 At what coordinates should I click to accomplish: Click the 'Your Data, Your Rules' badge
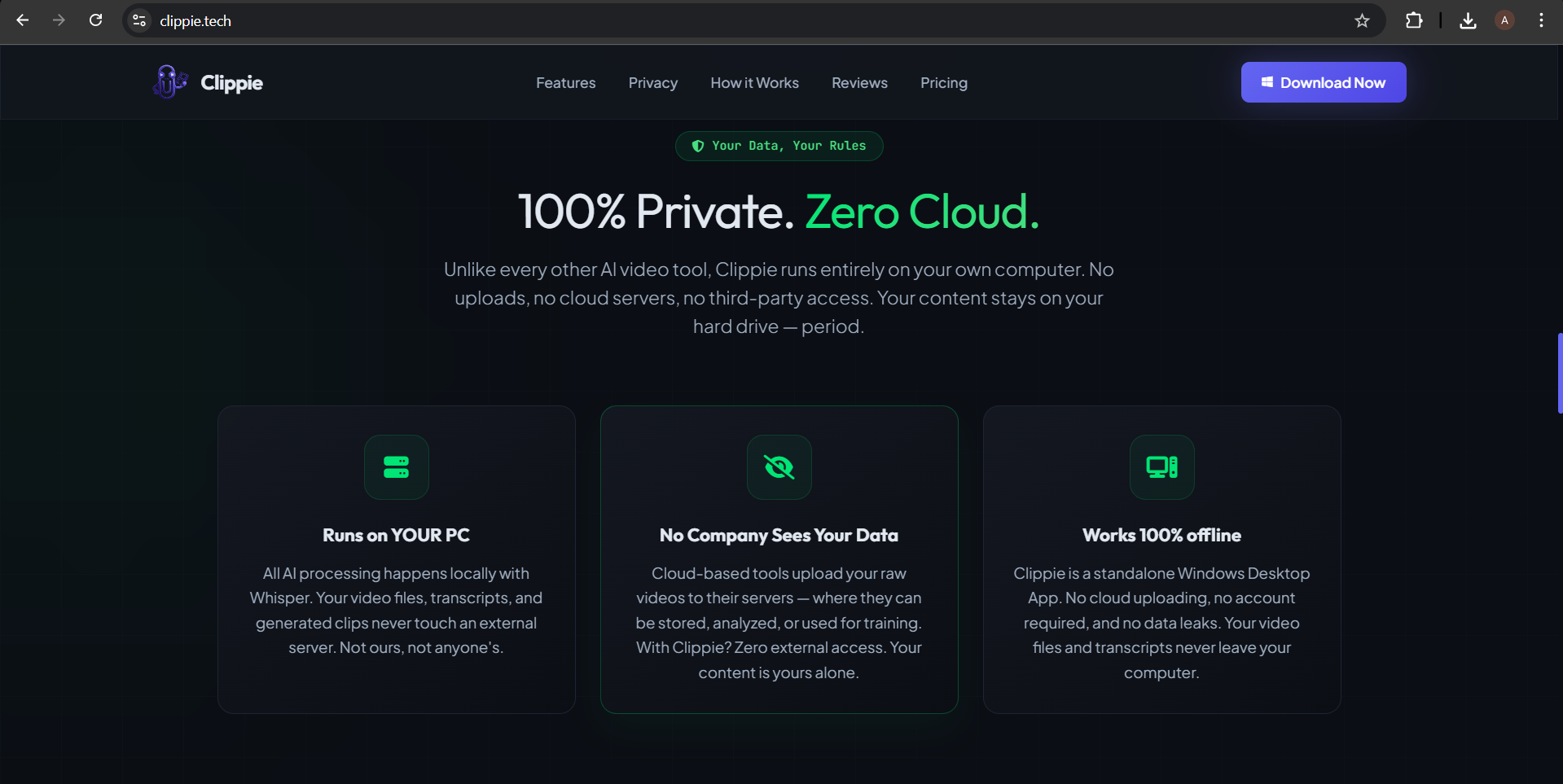779,146
